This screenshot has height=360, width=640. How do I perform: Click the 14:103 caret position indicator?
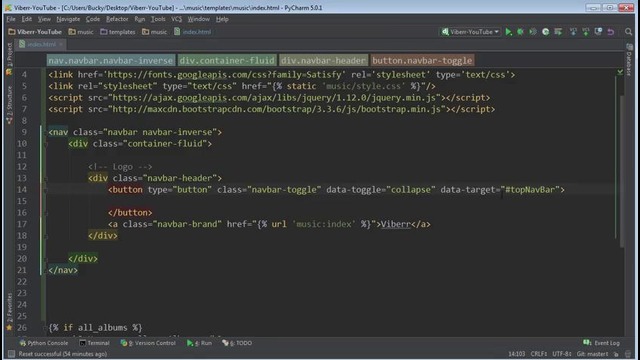pyautogui.click(x=516, y=354)
